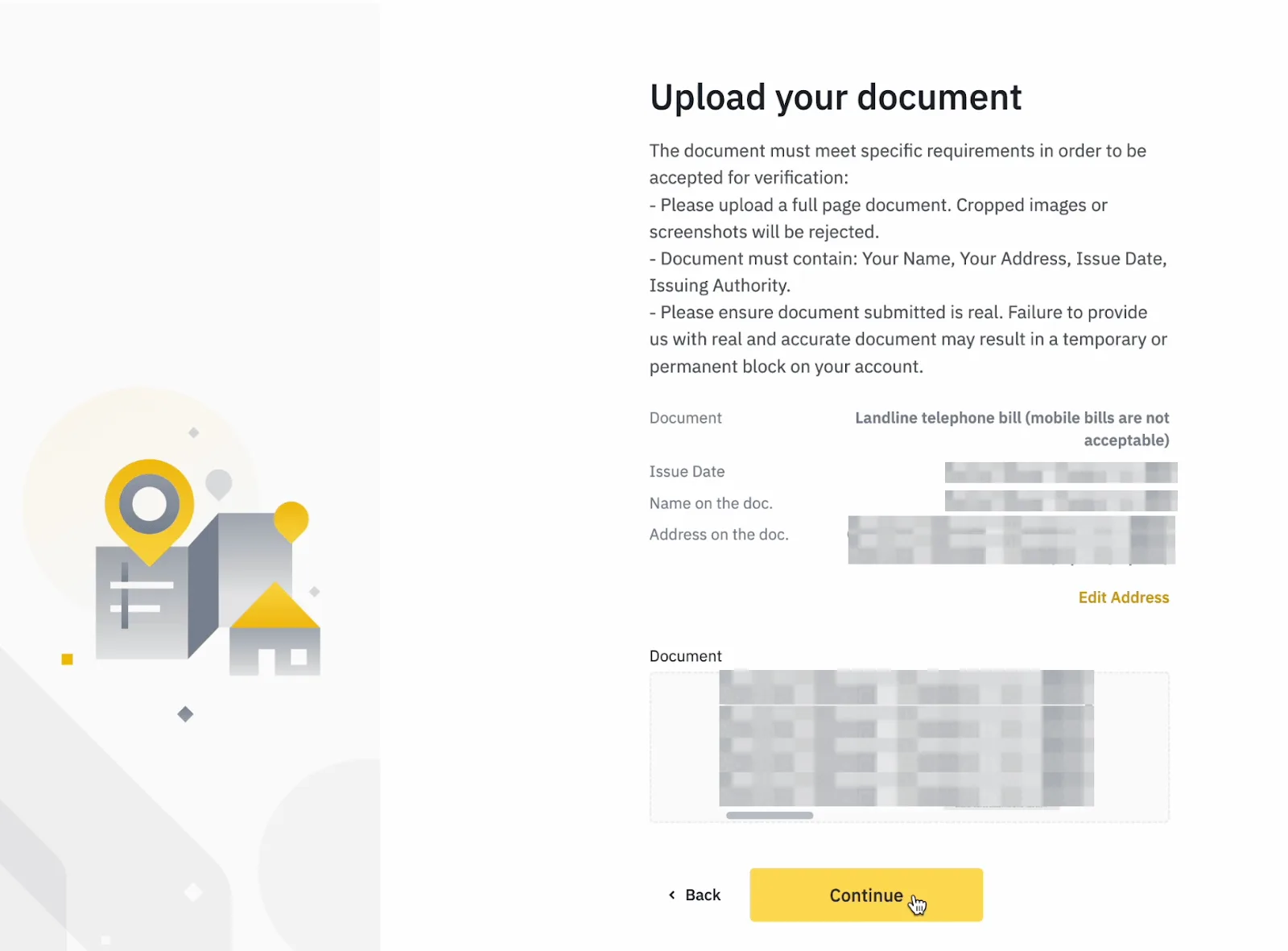1288x951 pixels.
Task: Click the blurred Issue Date value
Action: pyautogui.click(x=1061, y=472)
